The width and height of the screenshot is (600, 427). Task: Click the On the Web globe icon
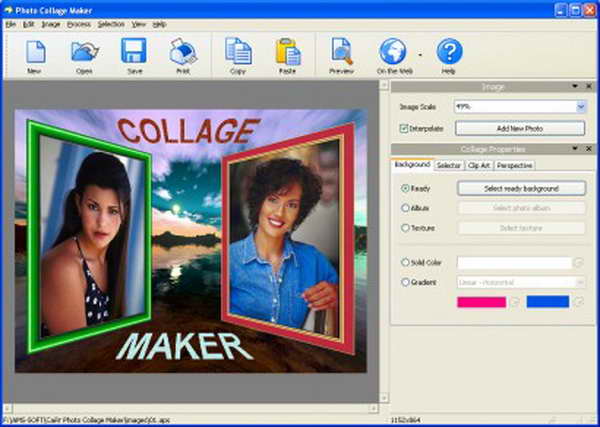393,52
